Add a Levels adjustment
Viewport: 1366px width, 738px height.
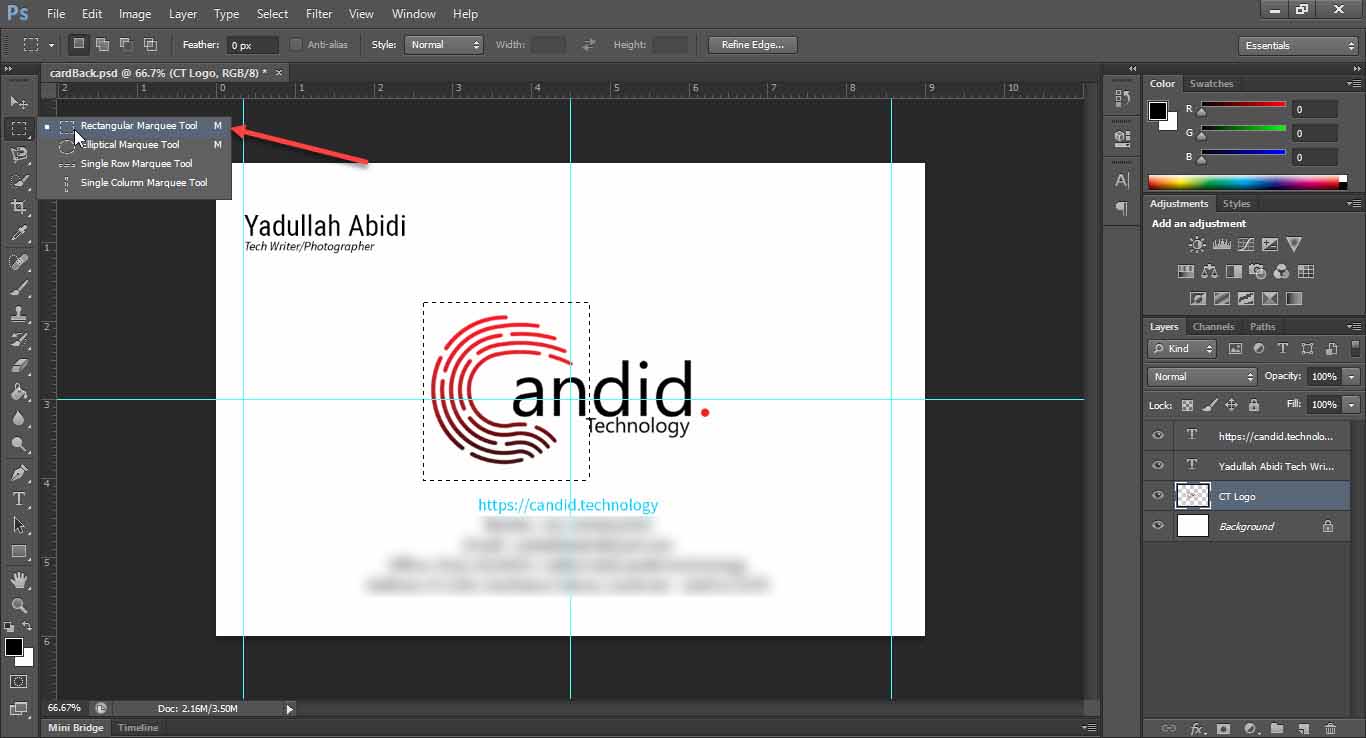coord(1221,244)
